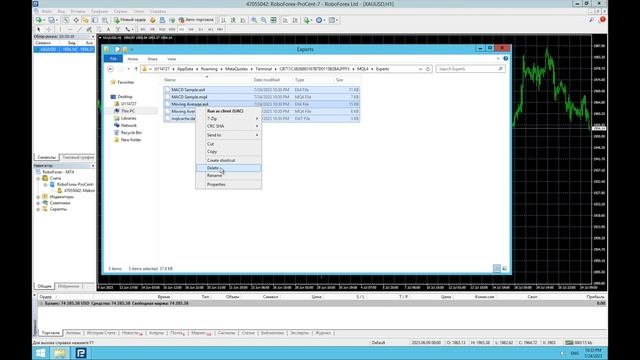The image size is (640, 360).
Task: Sort files by Name column
Action: click(x=206, y=80)
